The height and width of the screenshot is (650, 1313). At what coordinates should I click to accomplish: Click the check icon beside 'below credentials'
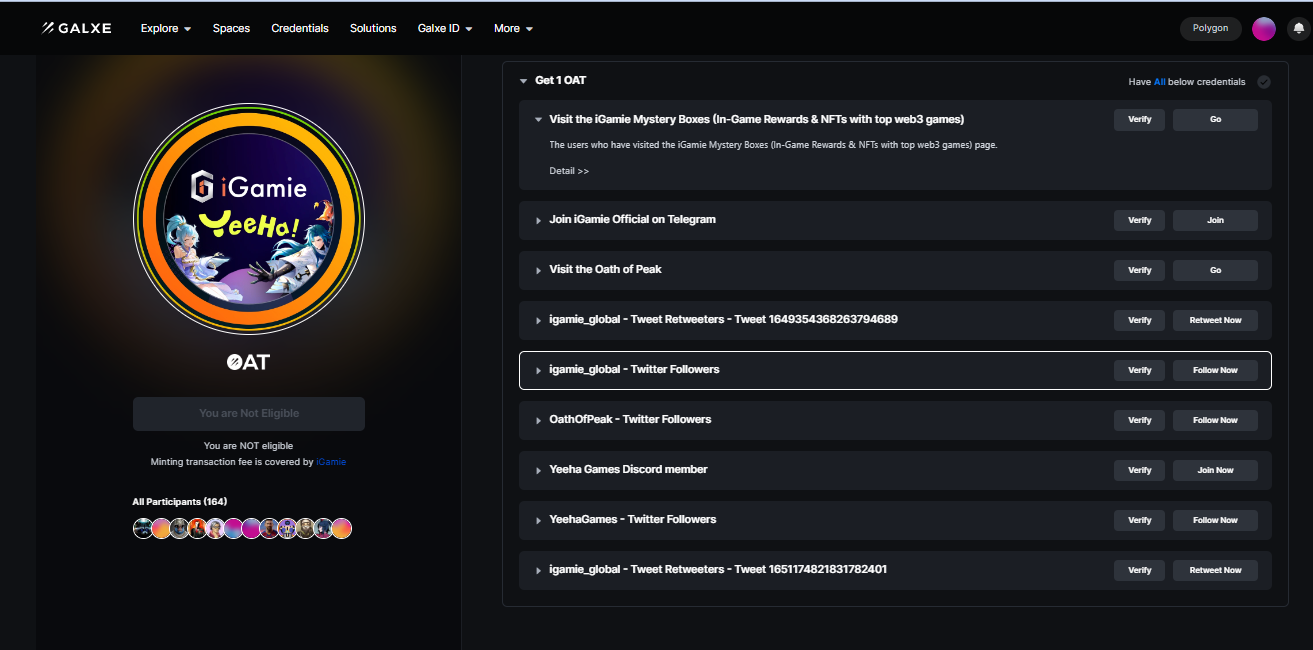tap(1264, 82)
